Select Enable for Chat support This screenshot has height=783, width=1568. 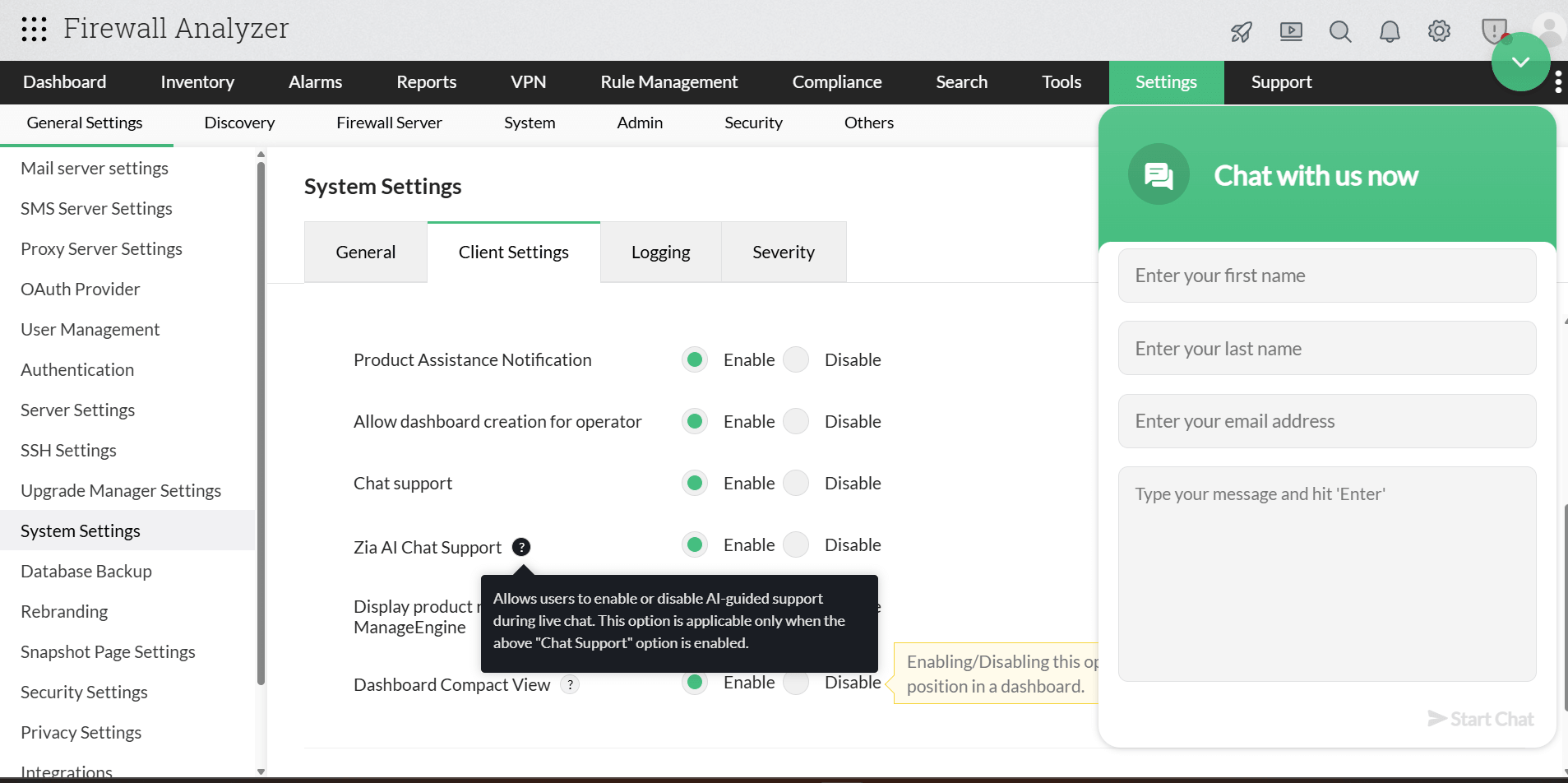click(x=695, y=483)
